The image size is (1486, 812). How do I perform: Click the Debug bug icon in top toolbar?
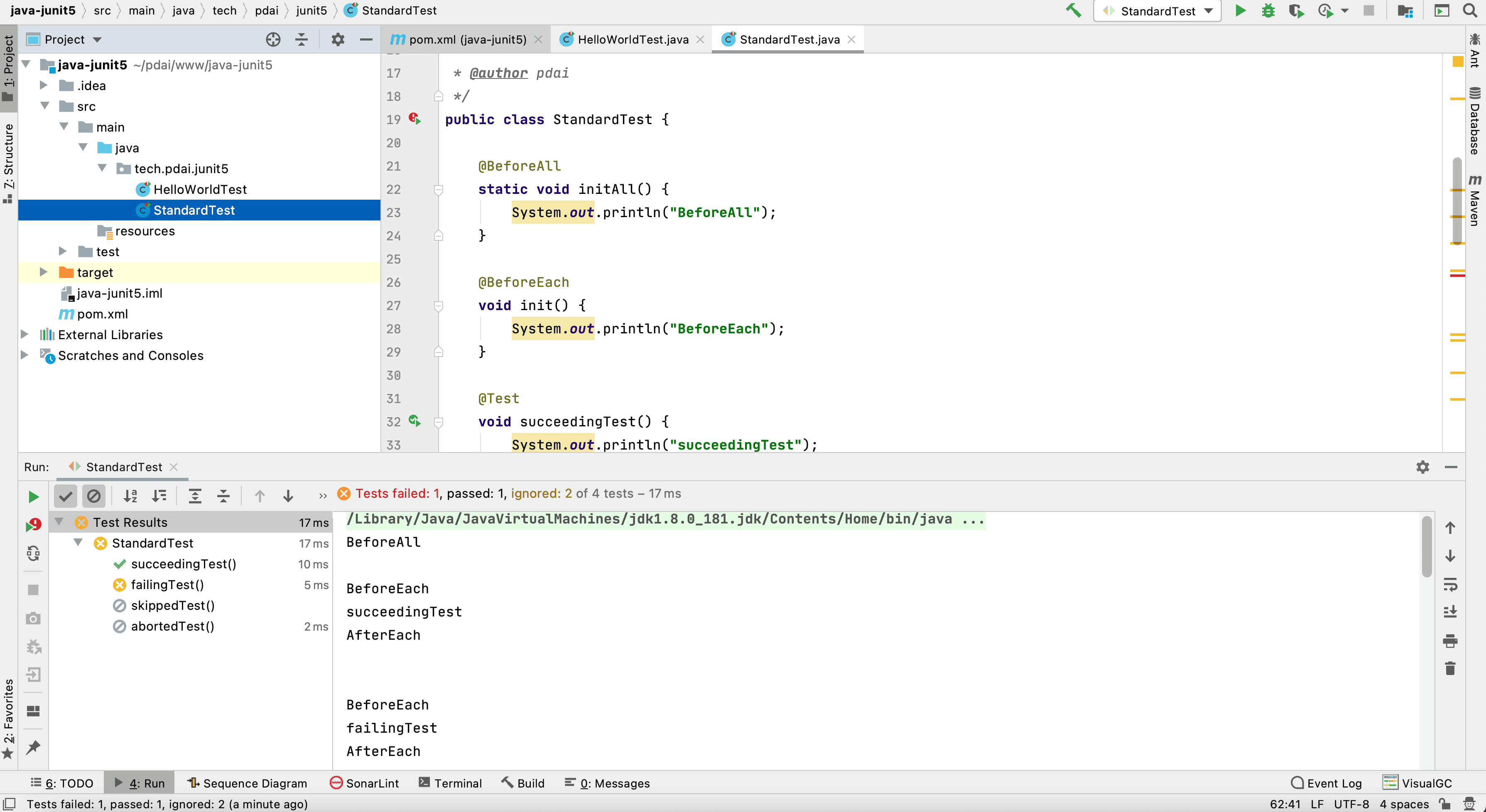pyautogui.click(x=1268, y=11)
